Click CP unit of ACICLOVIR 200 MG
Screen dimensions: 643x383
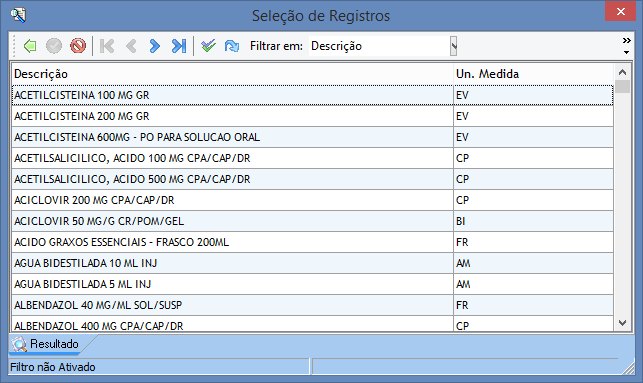(533, 200)
